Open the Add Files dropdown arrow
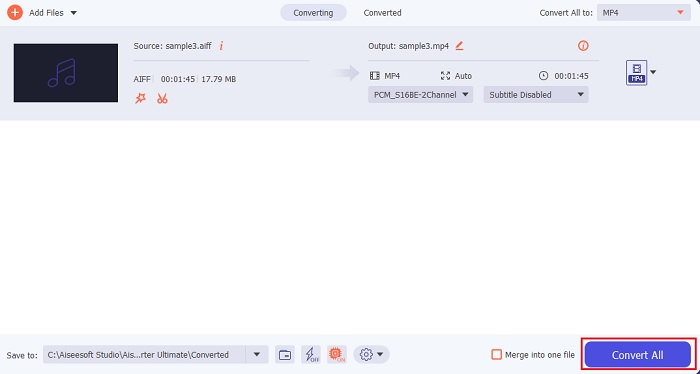Screen dimensions: 700x374 click(x=74, y=13)
